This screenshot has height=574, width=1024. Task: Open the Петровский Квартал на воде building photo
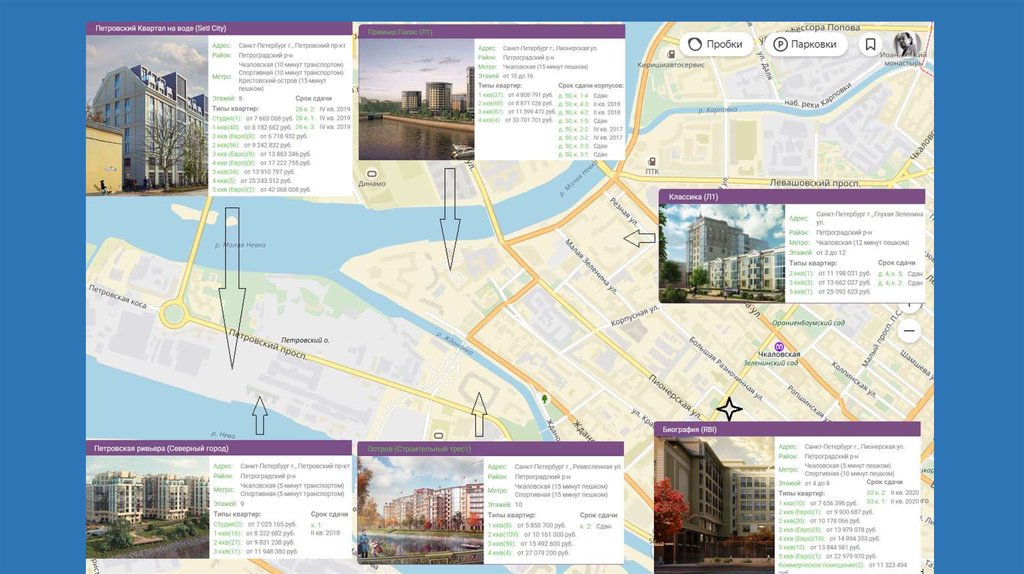(147, 116)
